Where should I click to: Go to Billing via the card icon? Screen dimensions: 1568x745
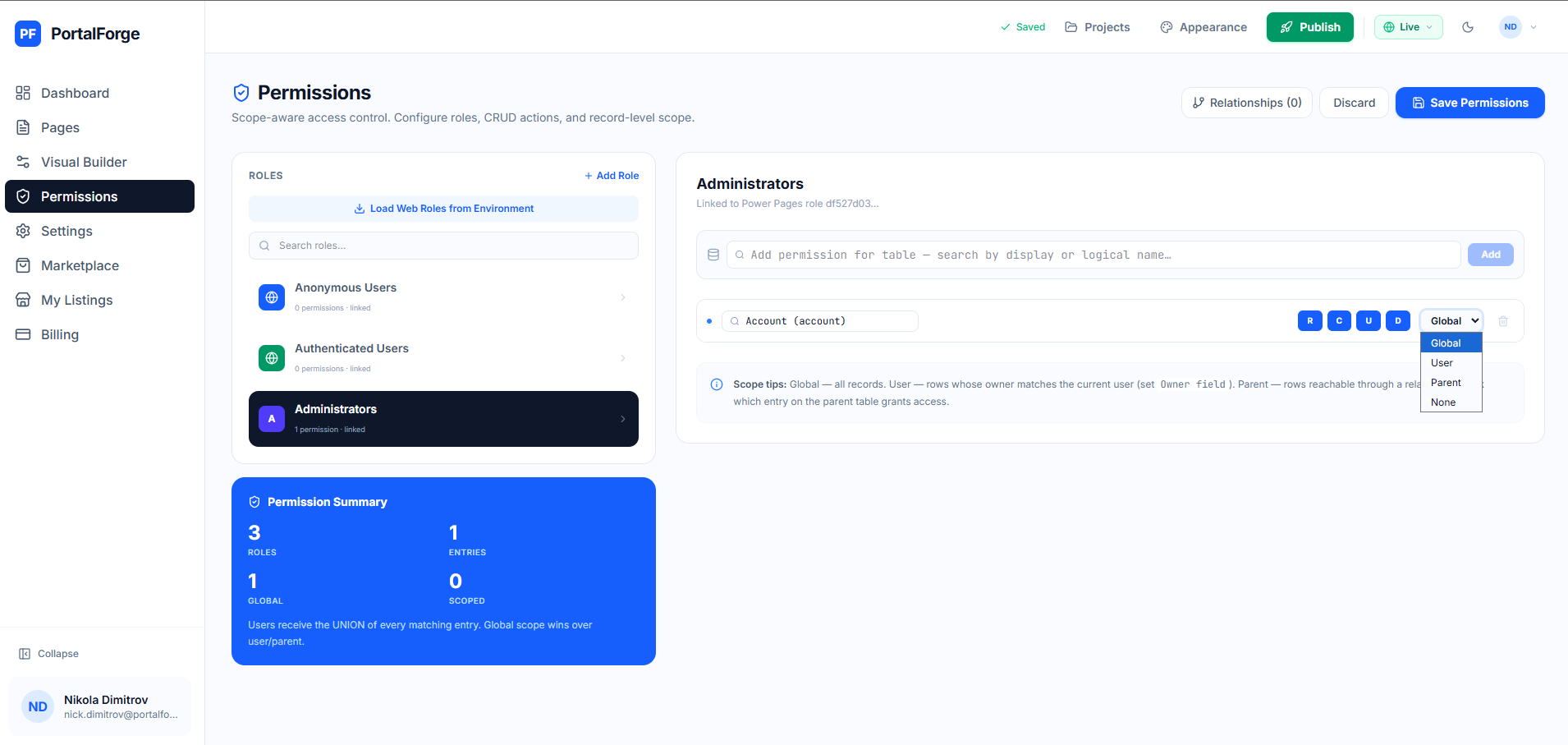24,334
